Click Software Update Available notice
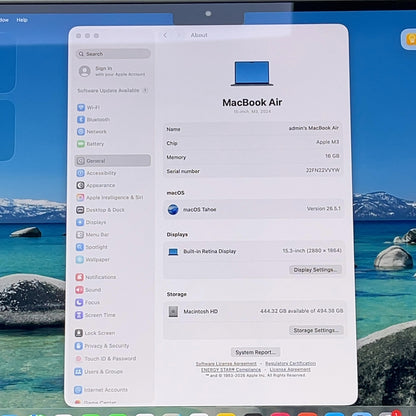Screen dimensions: 416x416 pyautogui.click(x=113, y=90)
